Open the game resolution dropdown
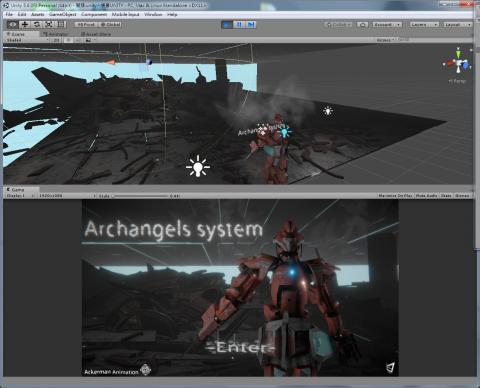Screen dimensions: 480x388 tap(67, 196)
